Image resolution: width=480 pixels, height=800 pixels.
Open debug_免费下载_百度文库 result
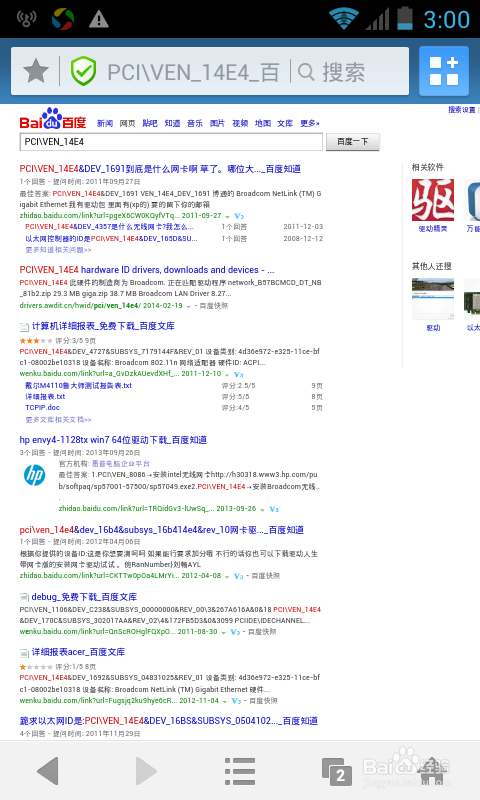pyautogui.click(x=84, y=596)
